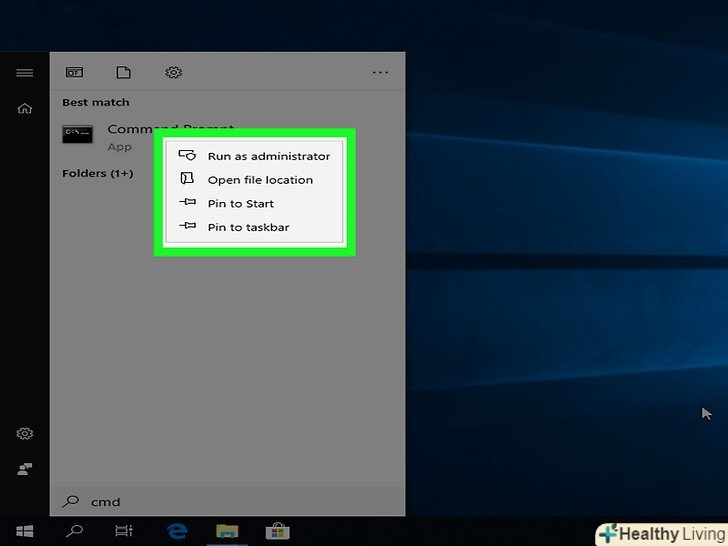Click the taskbar search magnifier icon
The height and width of the screenshot is (546, 728).
(x=74, y=531)
